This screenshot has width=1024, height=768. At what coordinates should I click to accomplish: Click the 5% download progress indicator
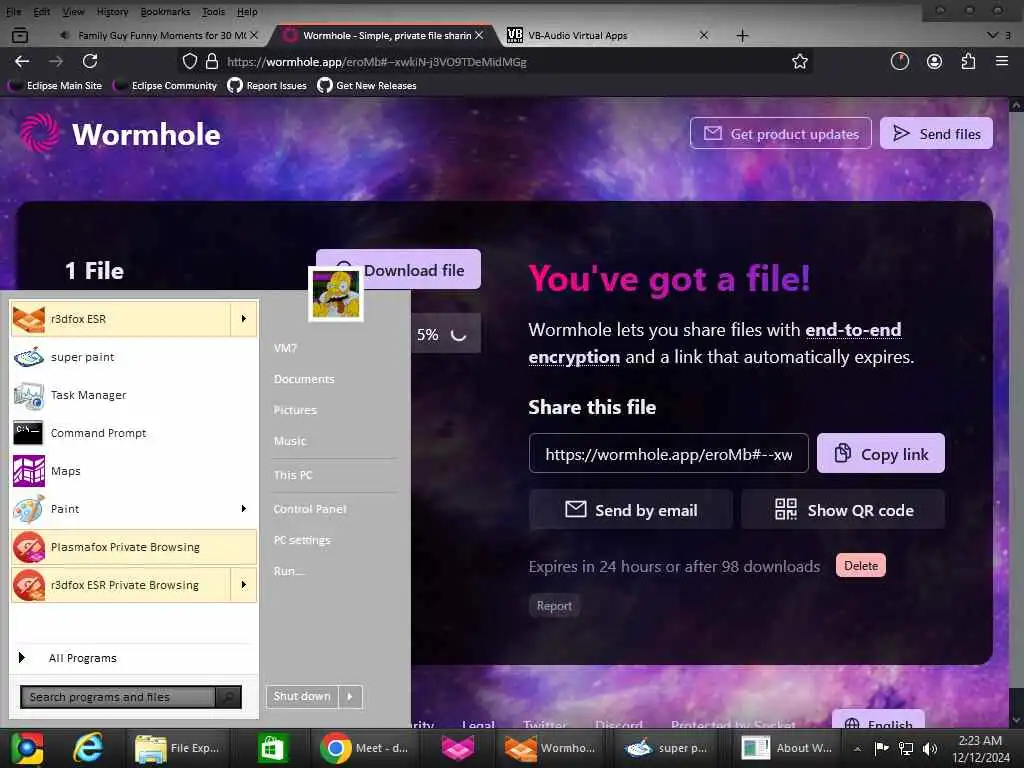(446, 334)
